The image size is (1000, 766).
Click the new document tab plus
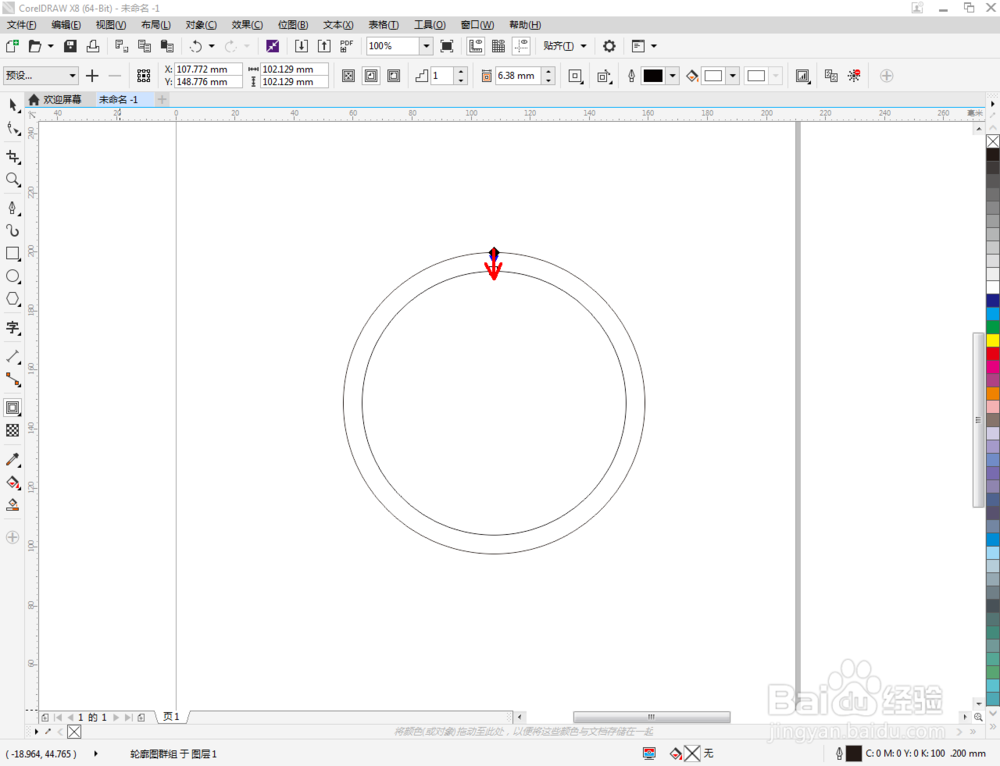click(162, 99)
